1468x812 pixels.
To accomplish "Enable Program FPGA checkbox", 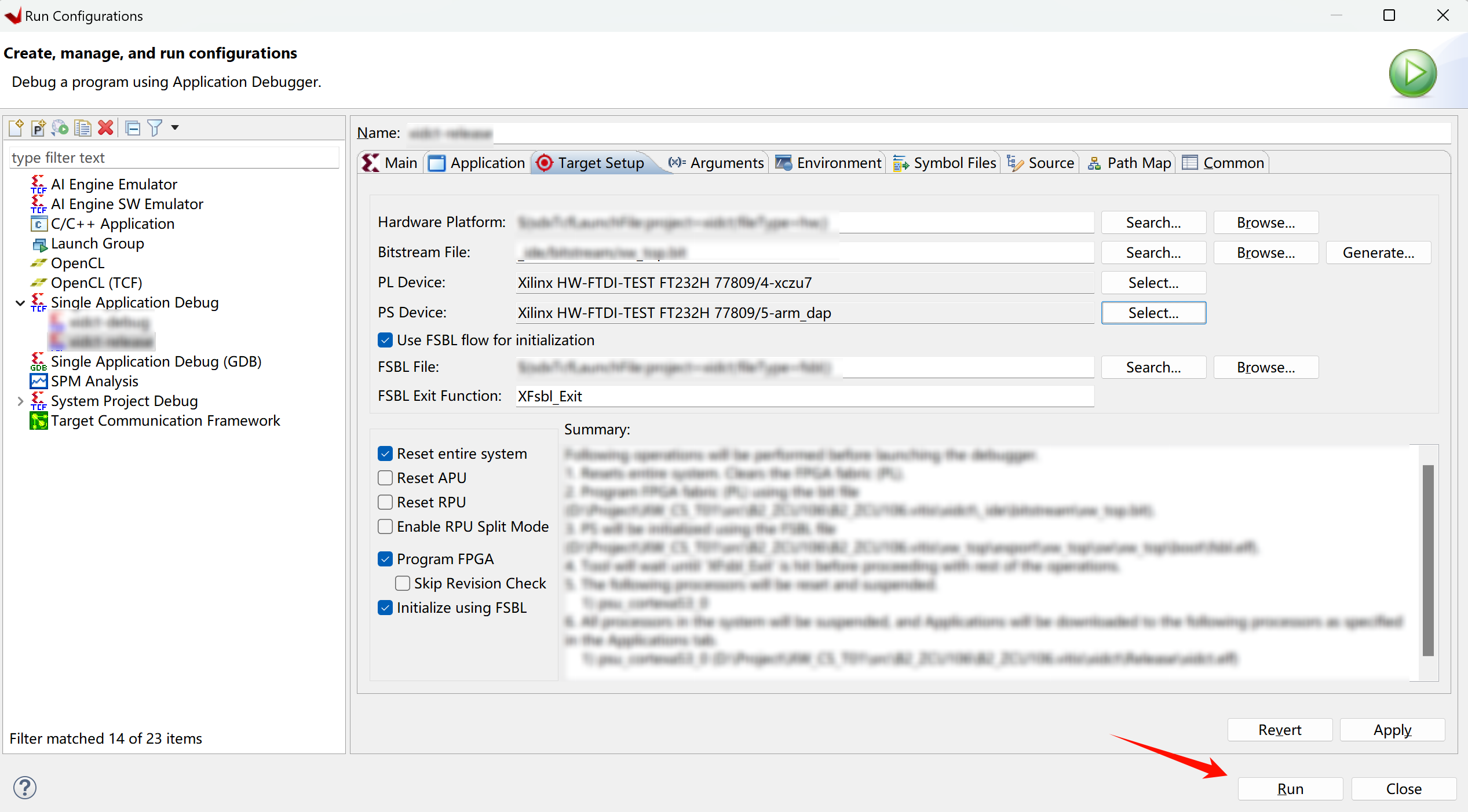I will point(385,558).
